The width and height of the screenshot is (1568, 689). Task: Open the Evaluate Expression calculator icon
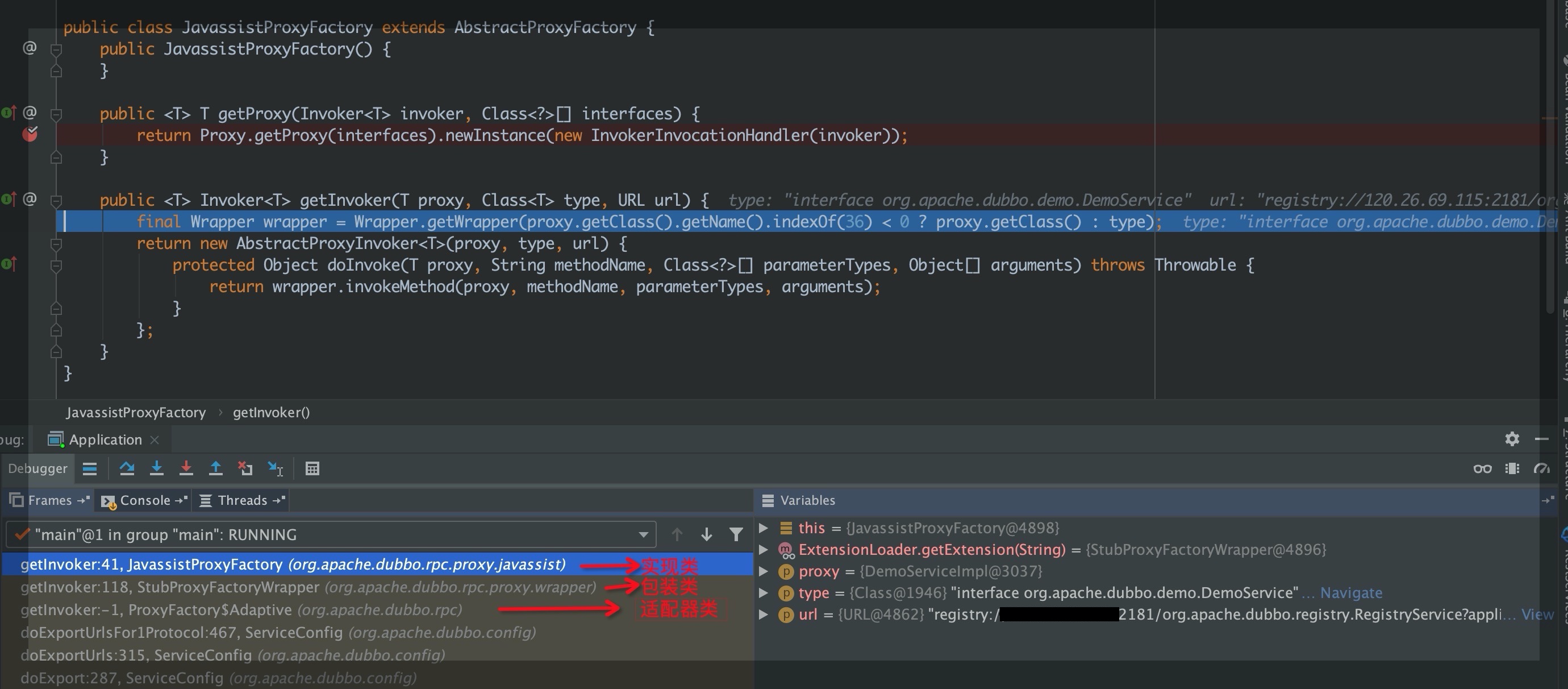pyautogui.click(x=312, y=468)
